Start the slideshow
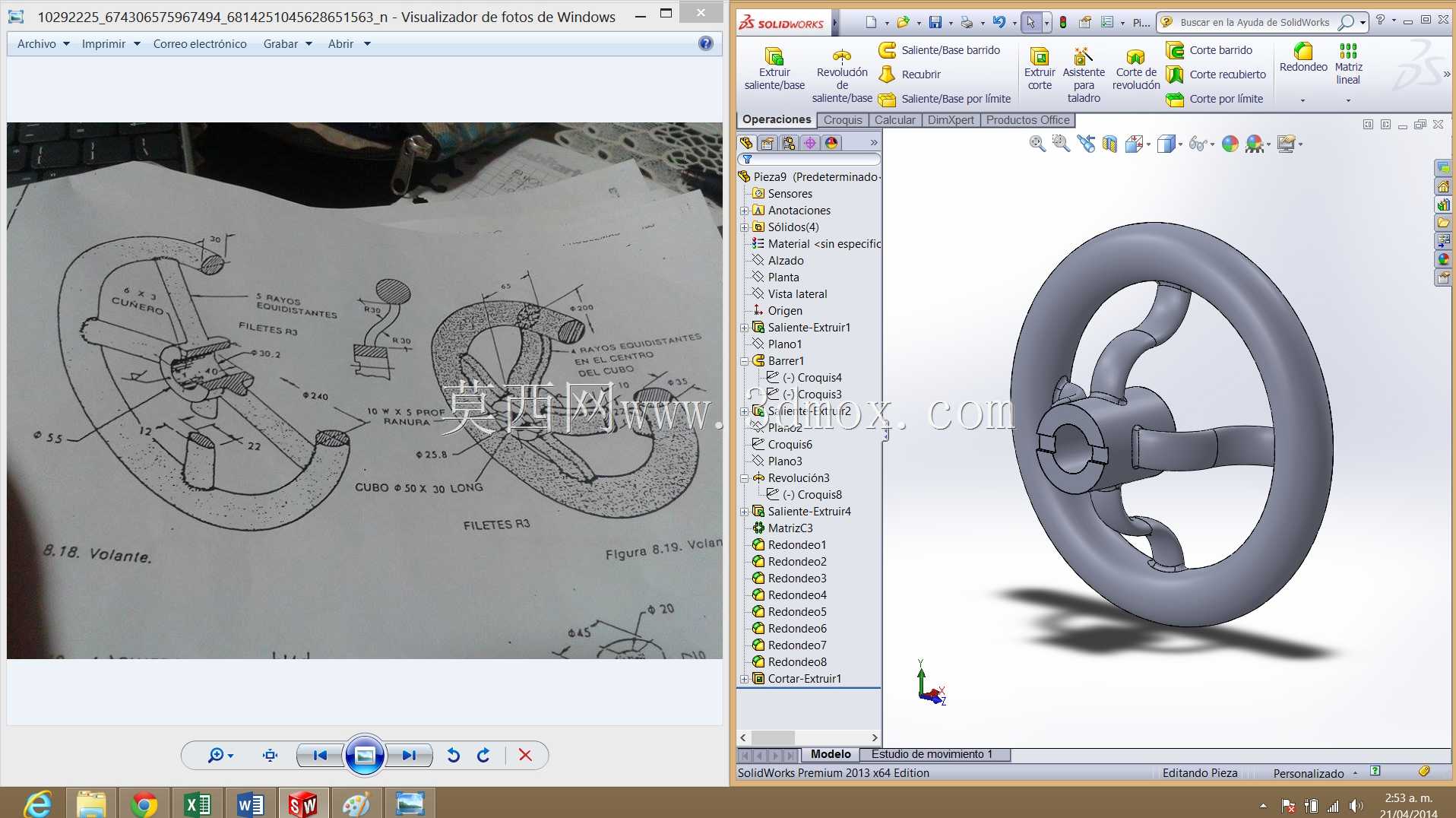 point(365,755)
